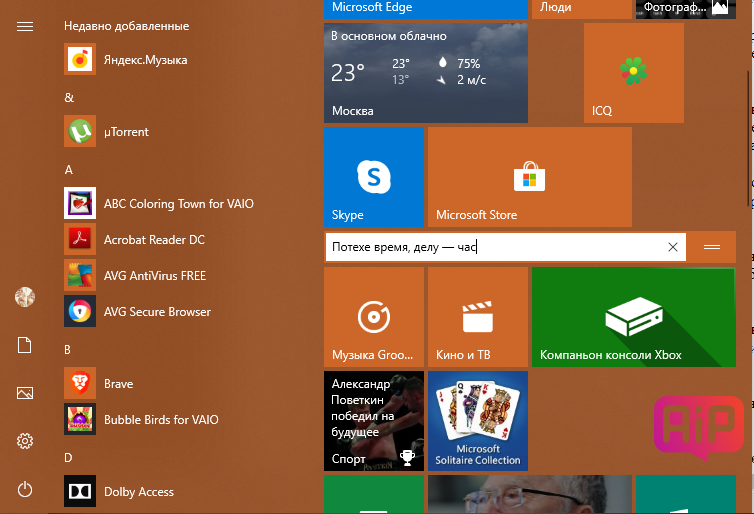Open the Skype tile
Screen dimensions: 754x514
(x=374, y=177)
